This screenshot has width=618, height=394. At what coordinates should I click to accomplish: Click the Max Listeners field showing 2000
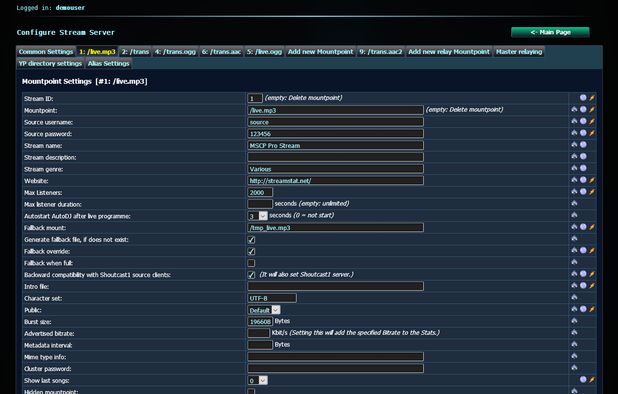click(260, 192)
